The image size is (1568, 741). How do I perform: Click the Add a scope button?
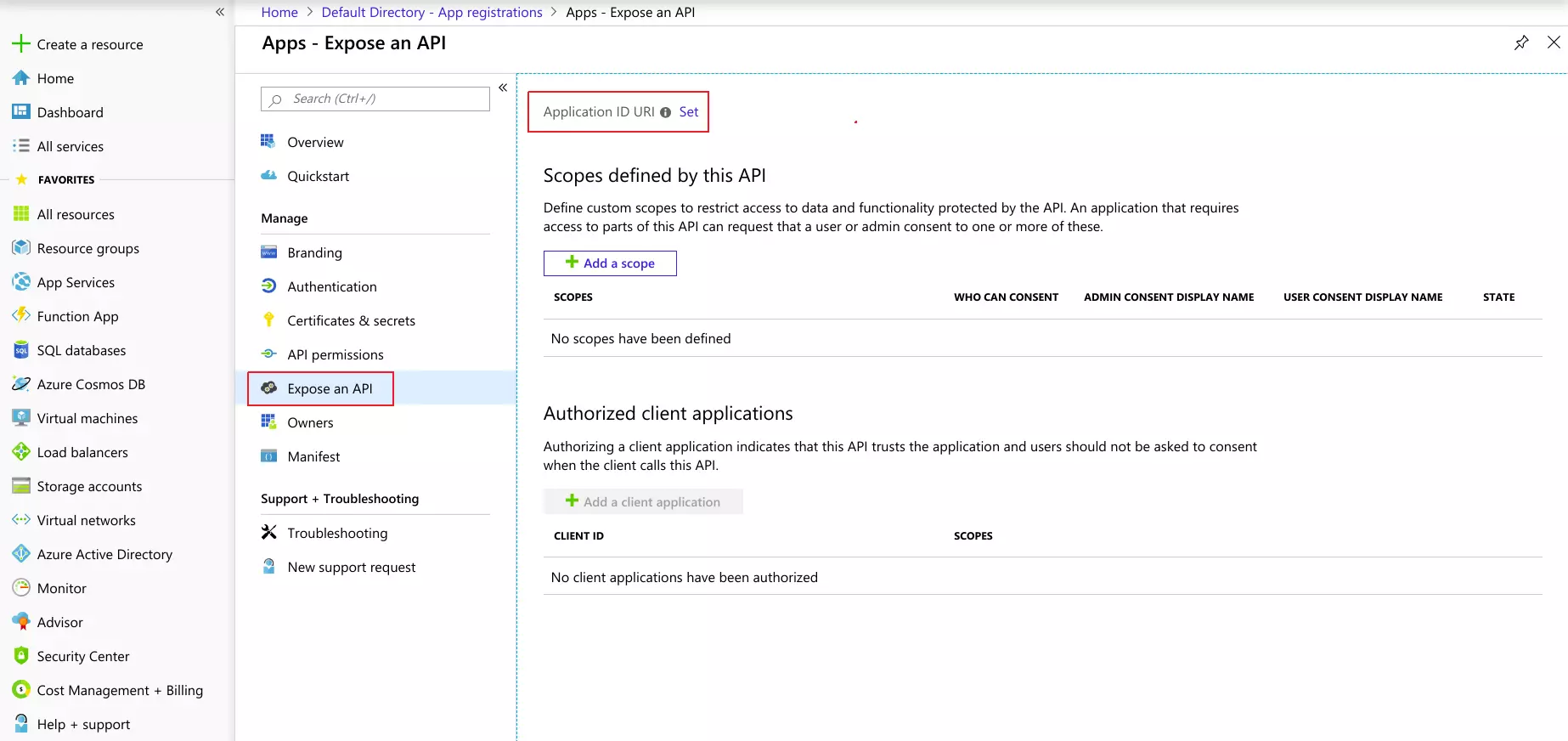coord(610,263)
